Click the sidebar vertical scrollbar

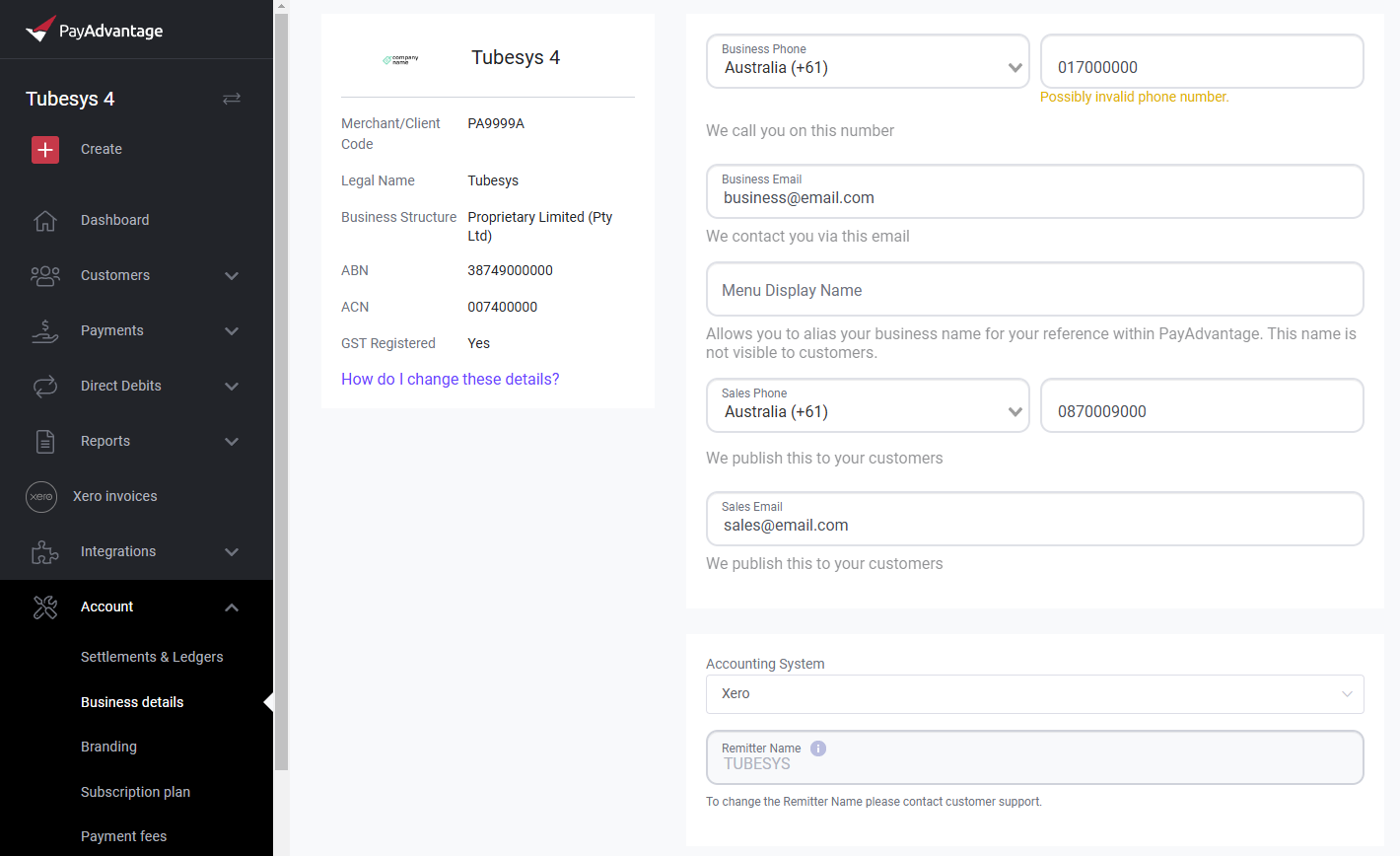(x=281, y=392)
